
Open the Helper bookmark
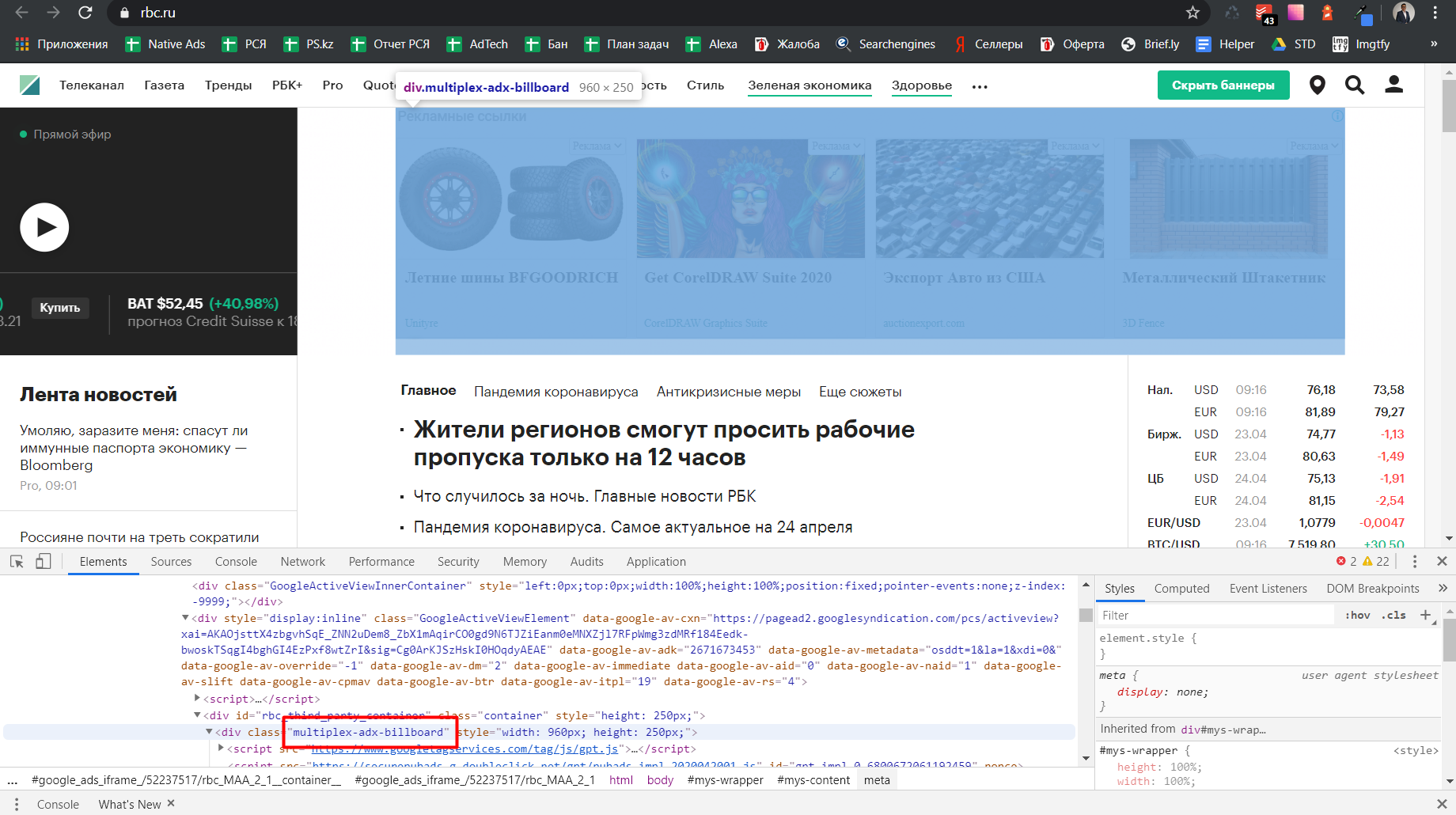[x=1225, y=44]
